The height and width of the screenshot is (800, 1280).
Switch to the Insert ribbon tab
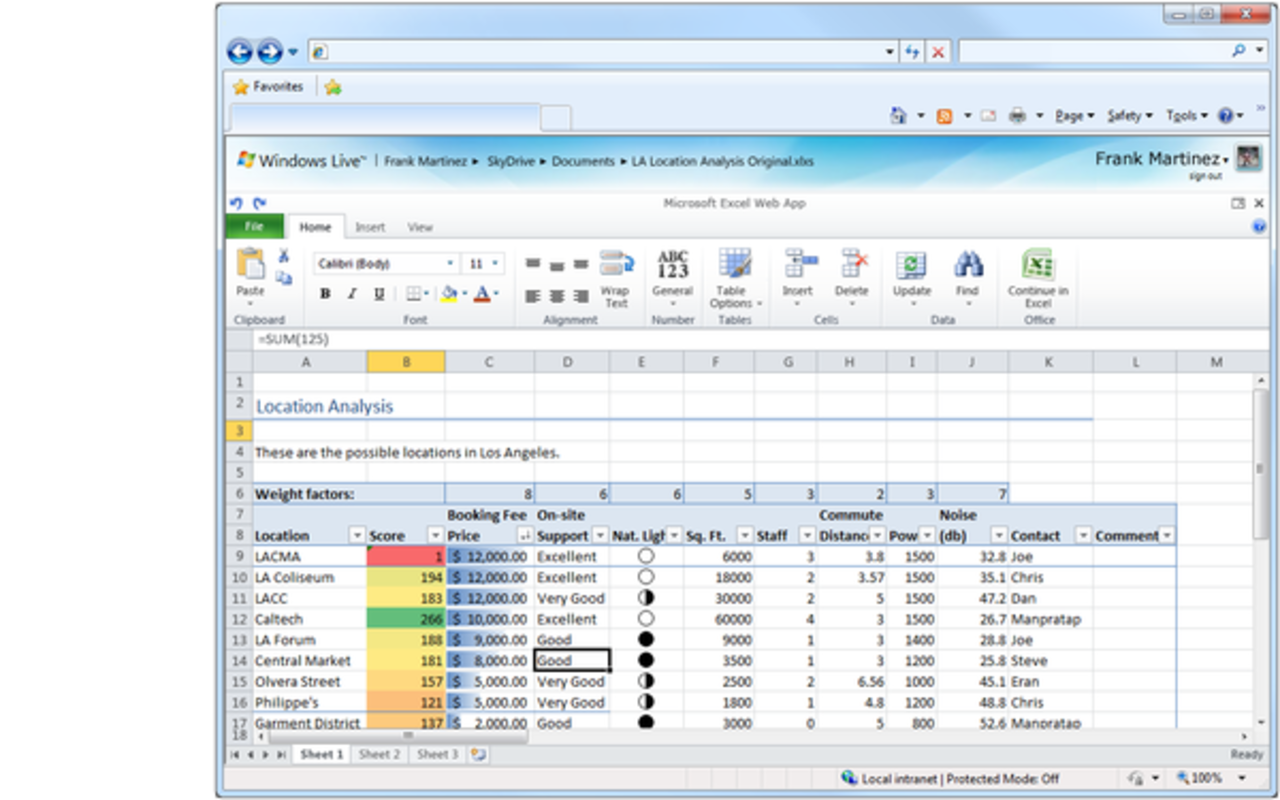(371, 227)
